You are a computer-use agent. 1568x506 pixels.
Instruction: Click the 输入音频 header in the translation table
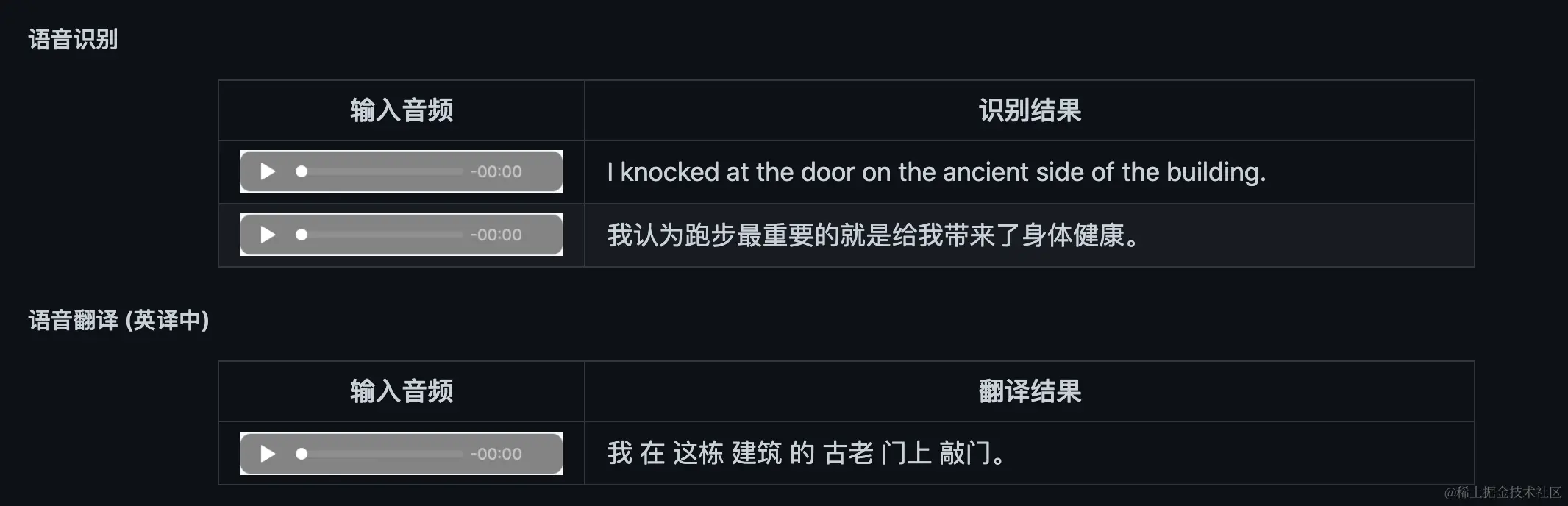point(402,391)
